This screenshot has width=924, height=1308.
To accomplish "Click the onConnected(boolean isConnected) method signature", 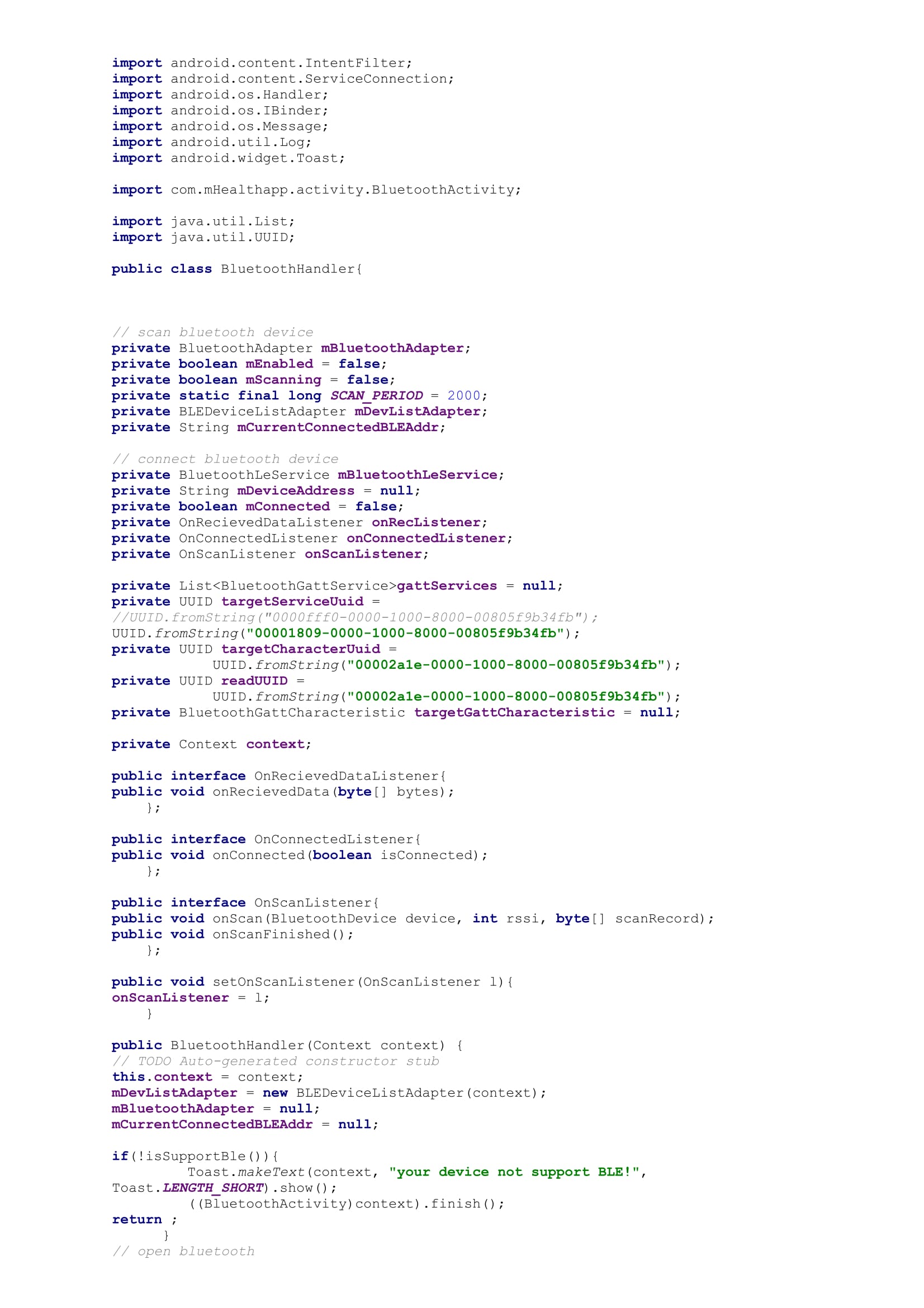I will (x=349, y=855).
